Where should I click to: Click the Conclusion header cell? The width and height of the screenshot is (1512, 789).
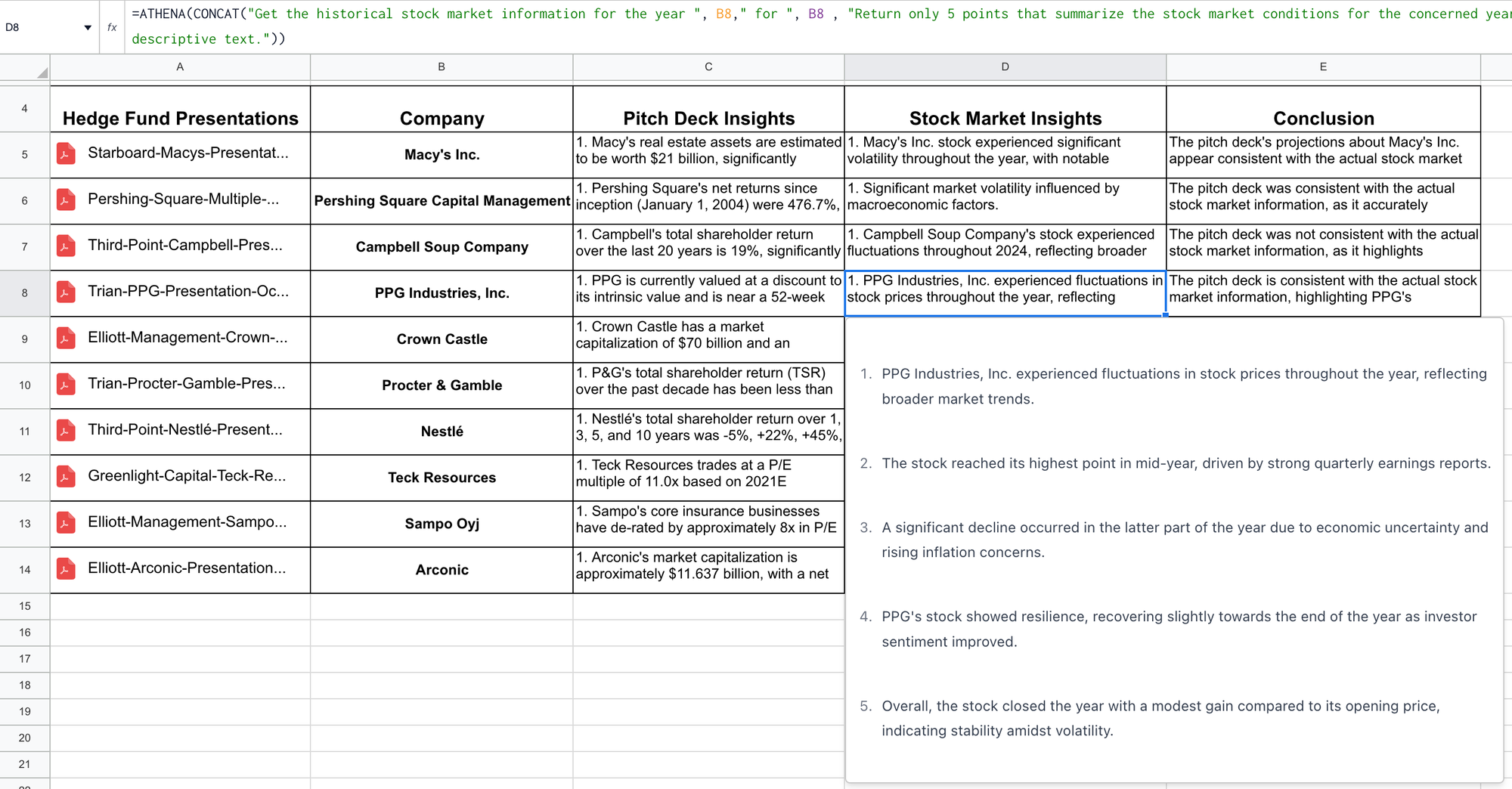[x=1323, y=110]
